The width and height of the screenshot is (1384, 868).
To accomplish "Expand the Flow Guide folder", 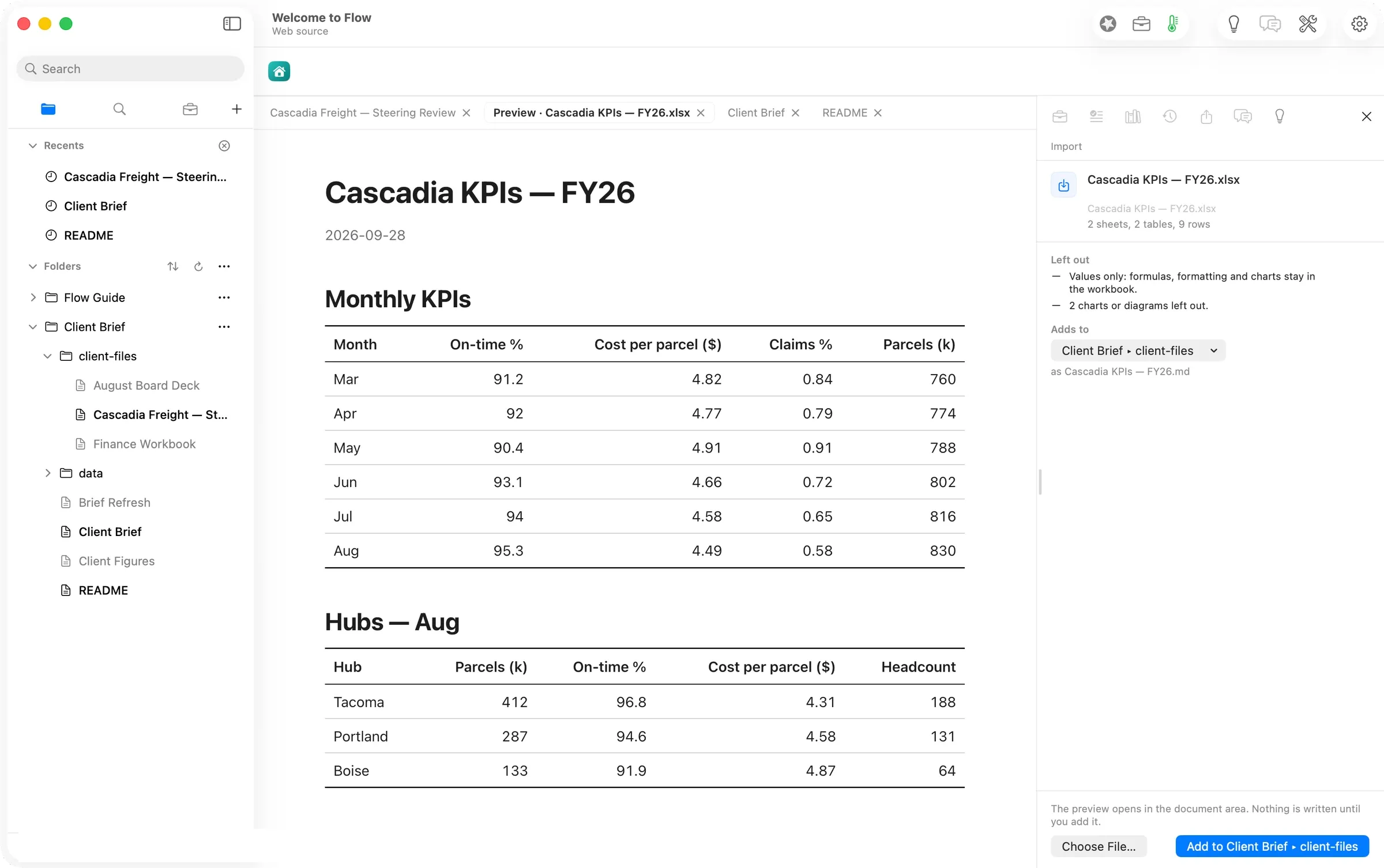I will point(33,297).
